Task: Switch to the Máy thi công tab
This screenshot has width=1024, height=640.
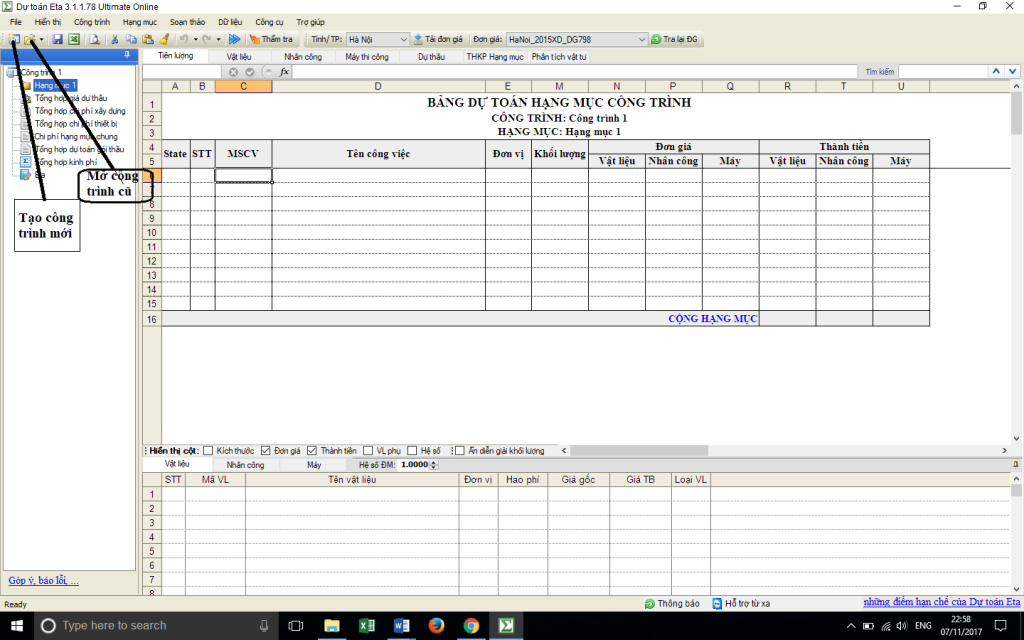Action: [x=367, y=57]
